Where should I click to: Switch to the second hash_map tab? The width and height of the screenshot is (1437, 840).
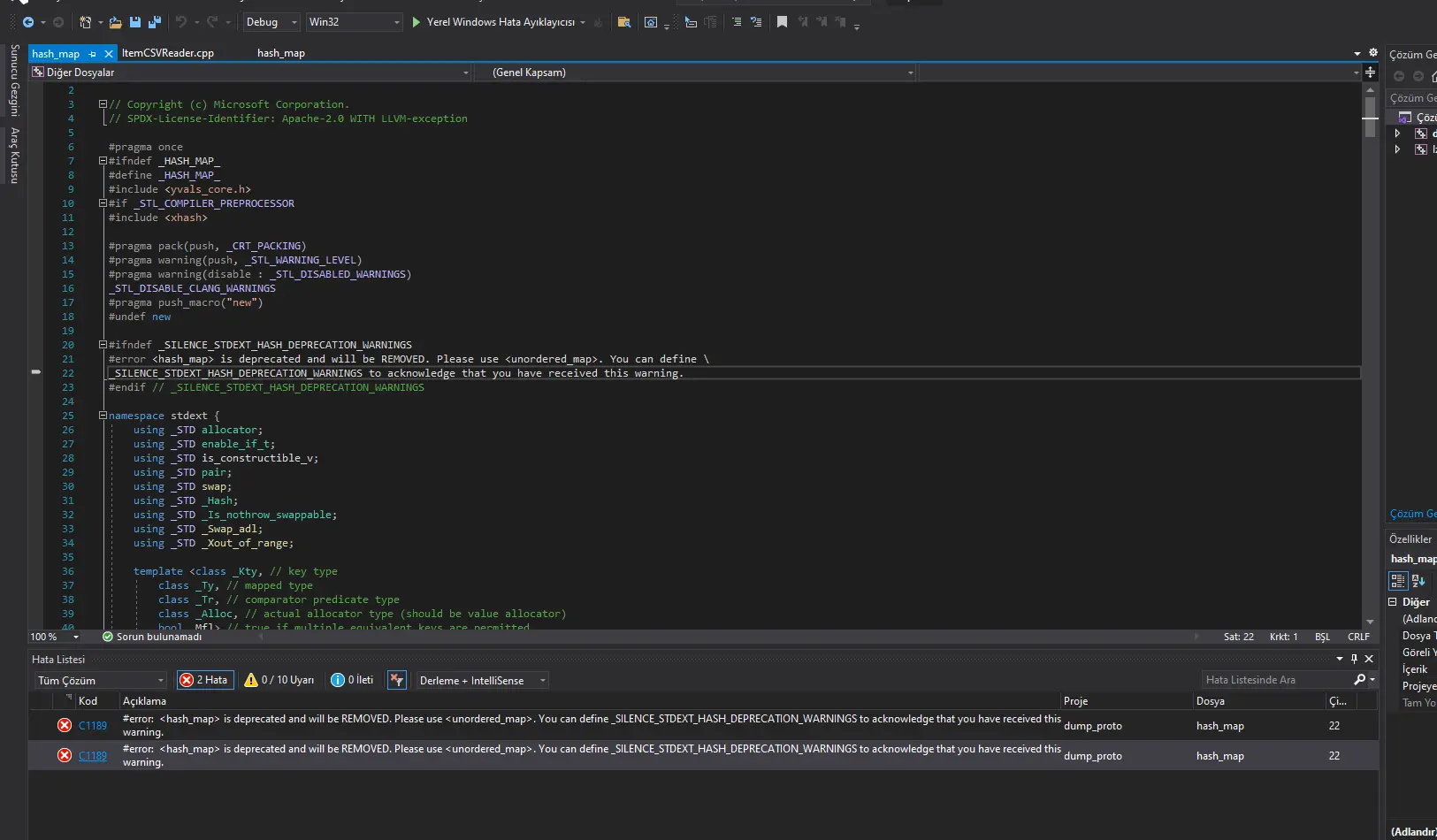click(281, 53)
